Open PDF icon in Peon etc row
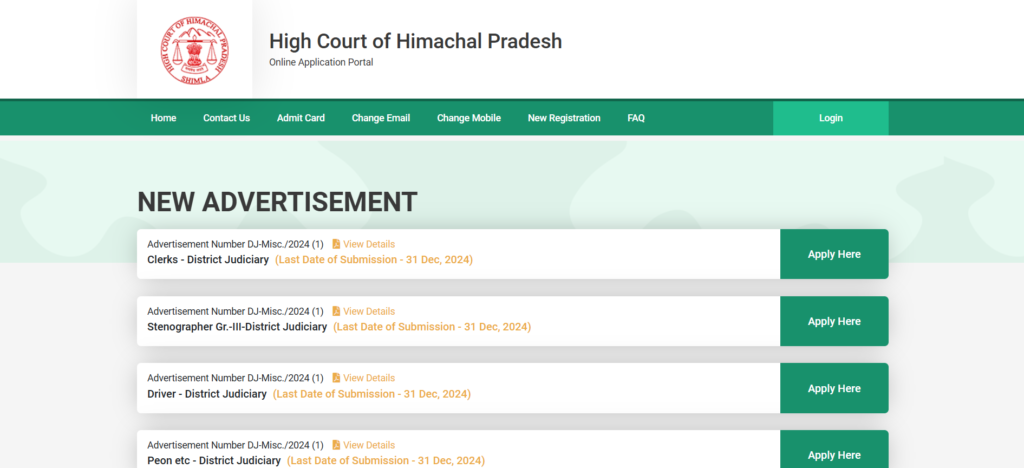The height and width of the screenshot is (468, 1024). [336, 445]
